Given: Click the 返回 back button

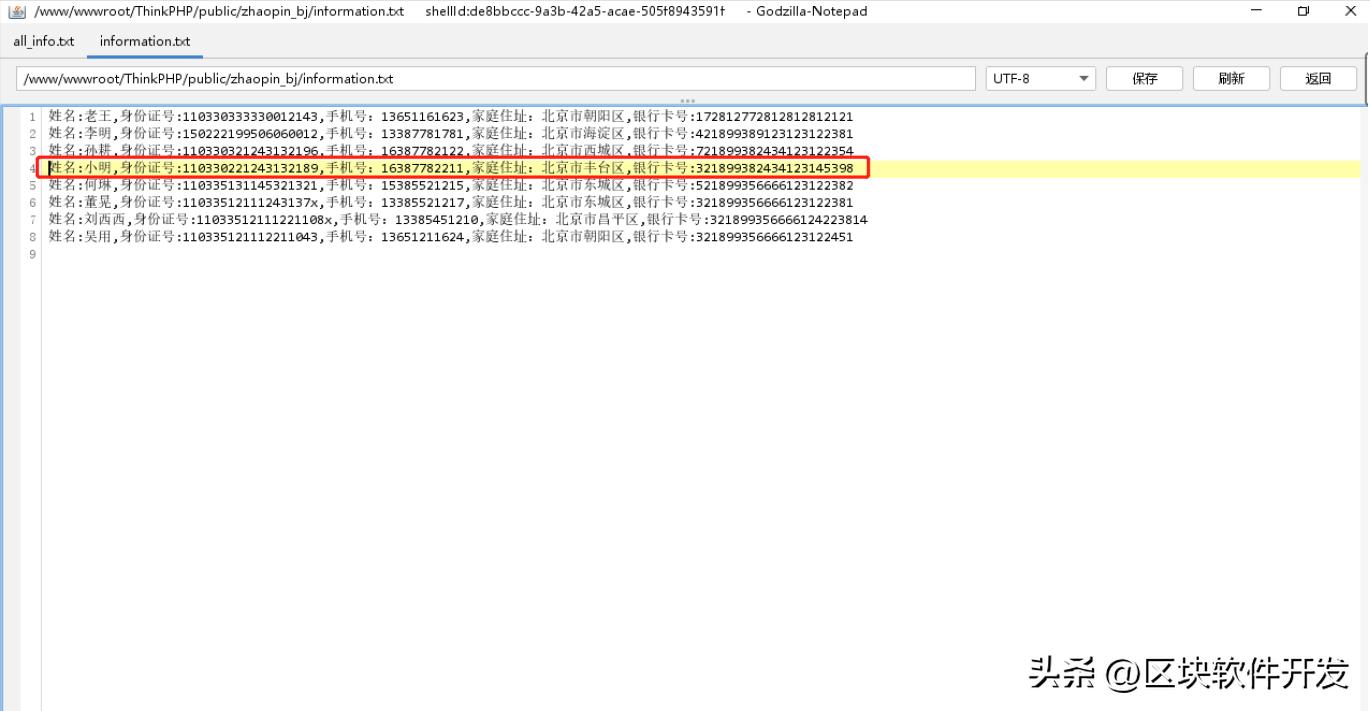Looking at the screenshot, I should [1318, 79].
